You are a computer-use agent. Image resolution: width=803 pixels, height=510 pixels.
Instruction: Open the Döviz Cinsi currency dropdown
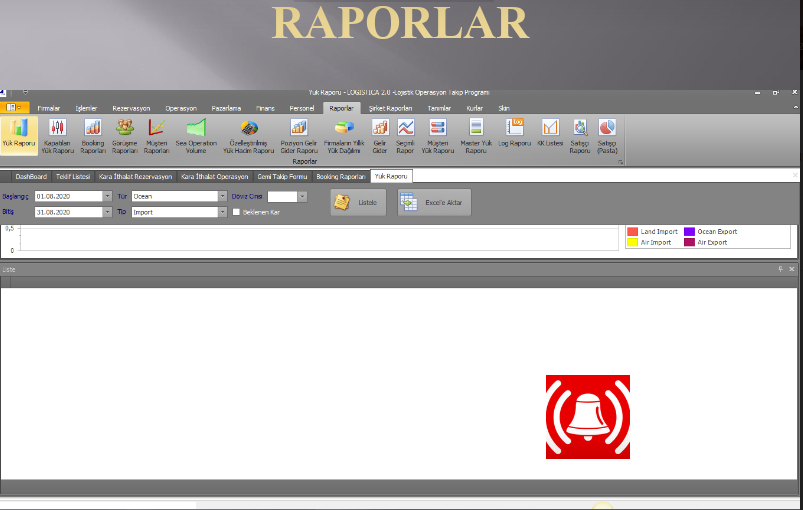(302, 197)
